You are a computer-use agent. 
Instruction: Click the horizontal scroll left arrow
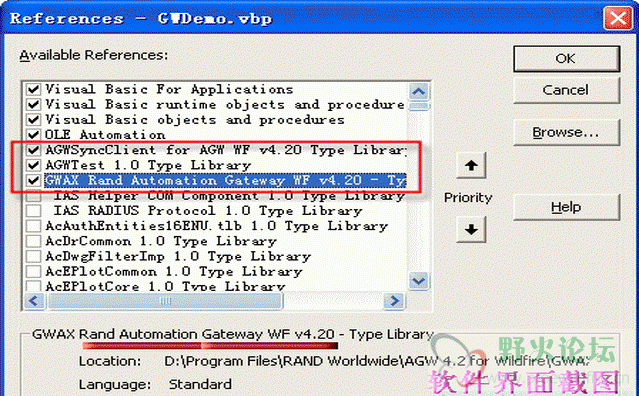[34, 301]
